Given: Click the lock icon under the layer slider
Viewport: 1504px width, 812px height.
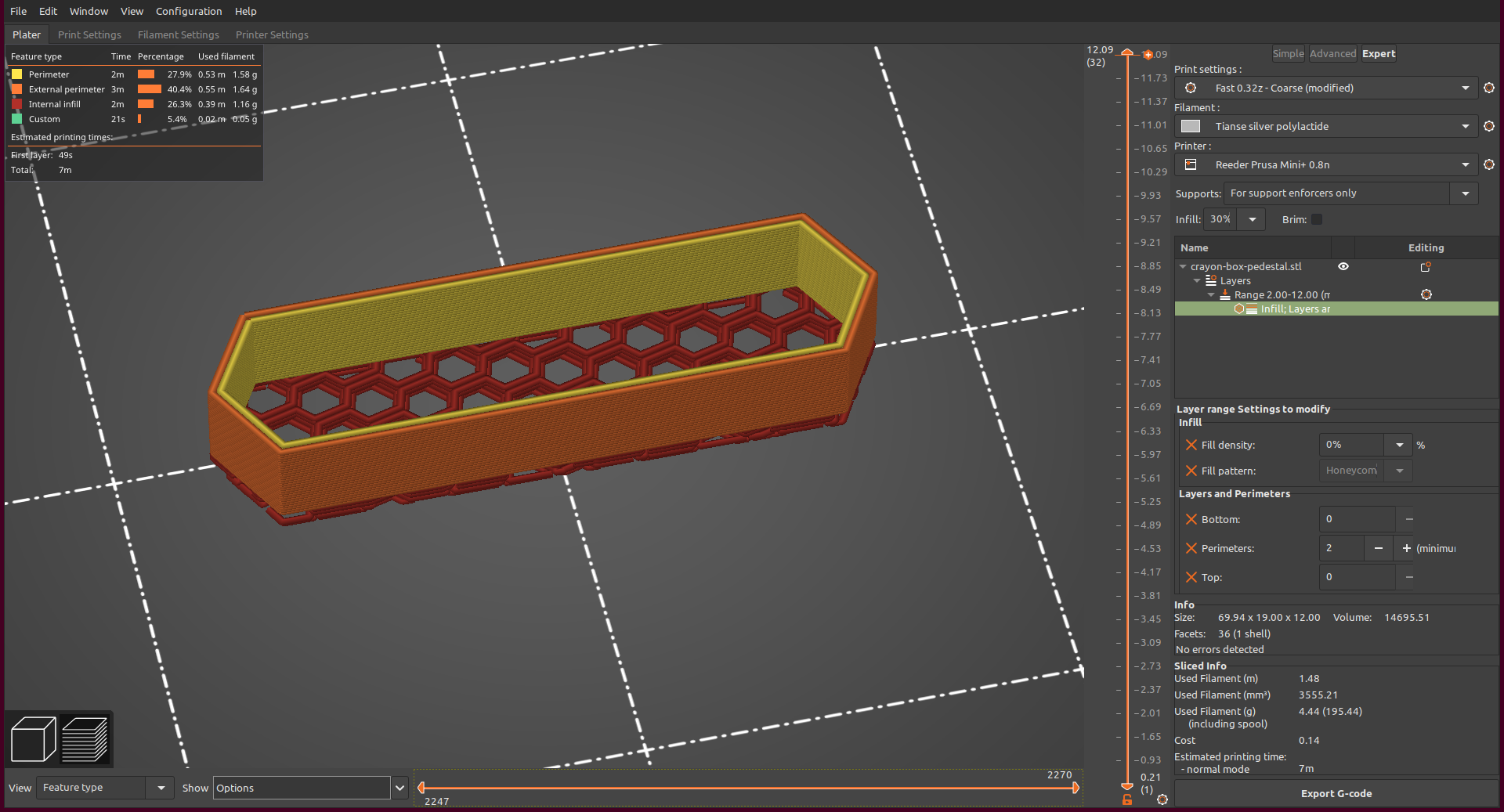Looking at the screenshot, I should (1126, 799).
